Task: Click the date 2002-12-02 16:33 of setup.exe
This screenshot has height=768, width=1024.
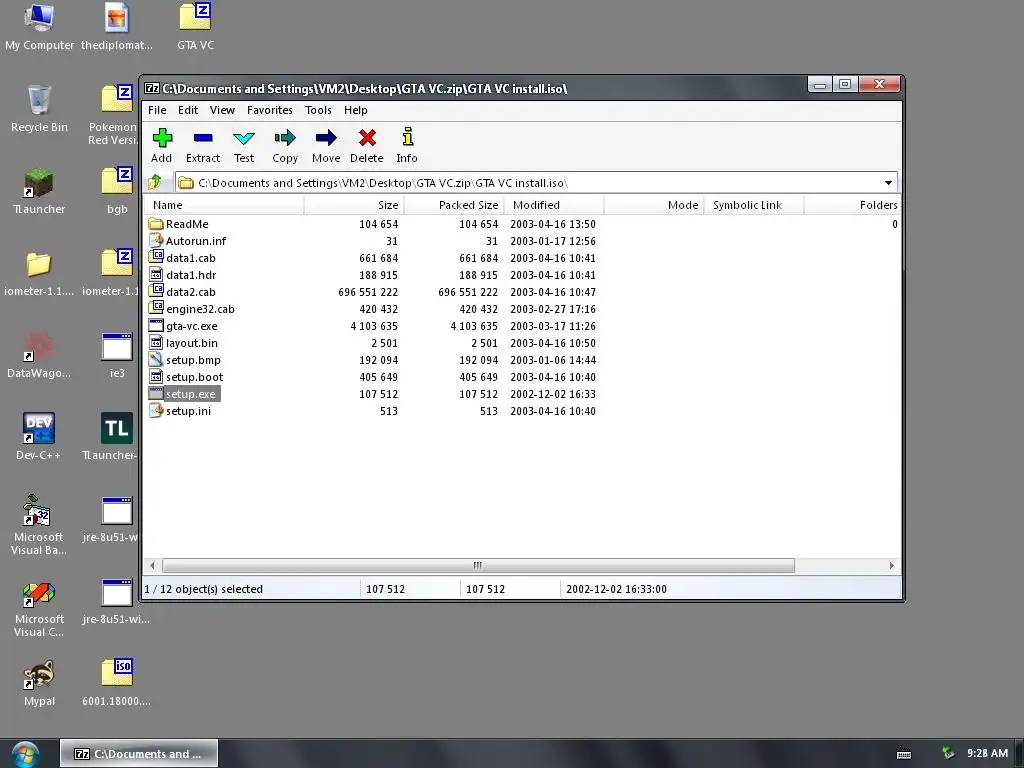Action: (x=553, y=394)
